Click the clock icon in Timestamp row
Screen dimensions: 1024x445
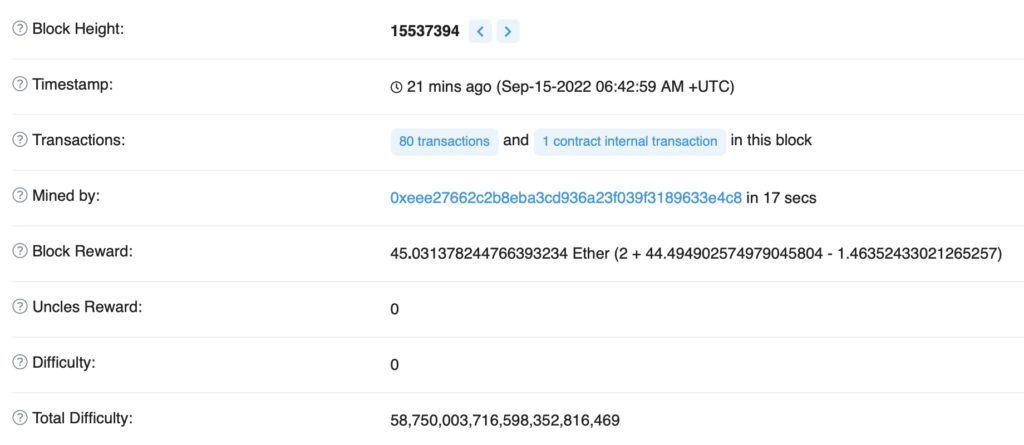(396, 88)
